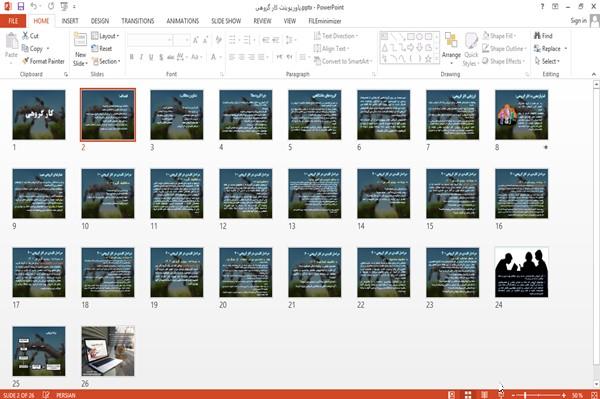Toggle Bold formatting
The width and height of the screenshot is (600, 399).
[132, 57]
